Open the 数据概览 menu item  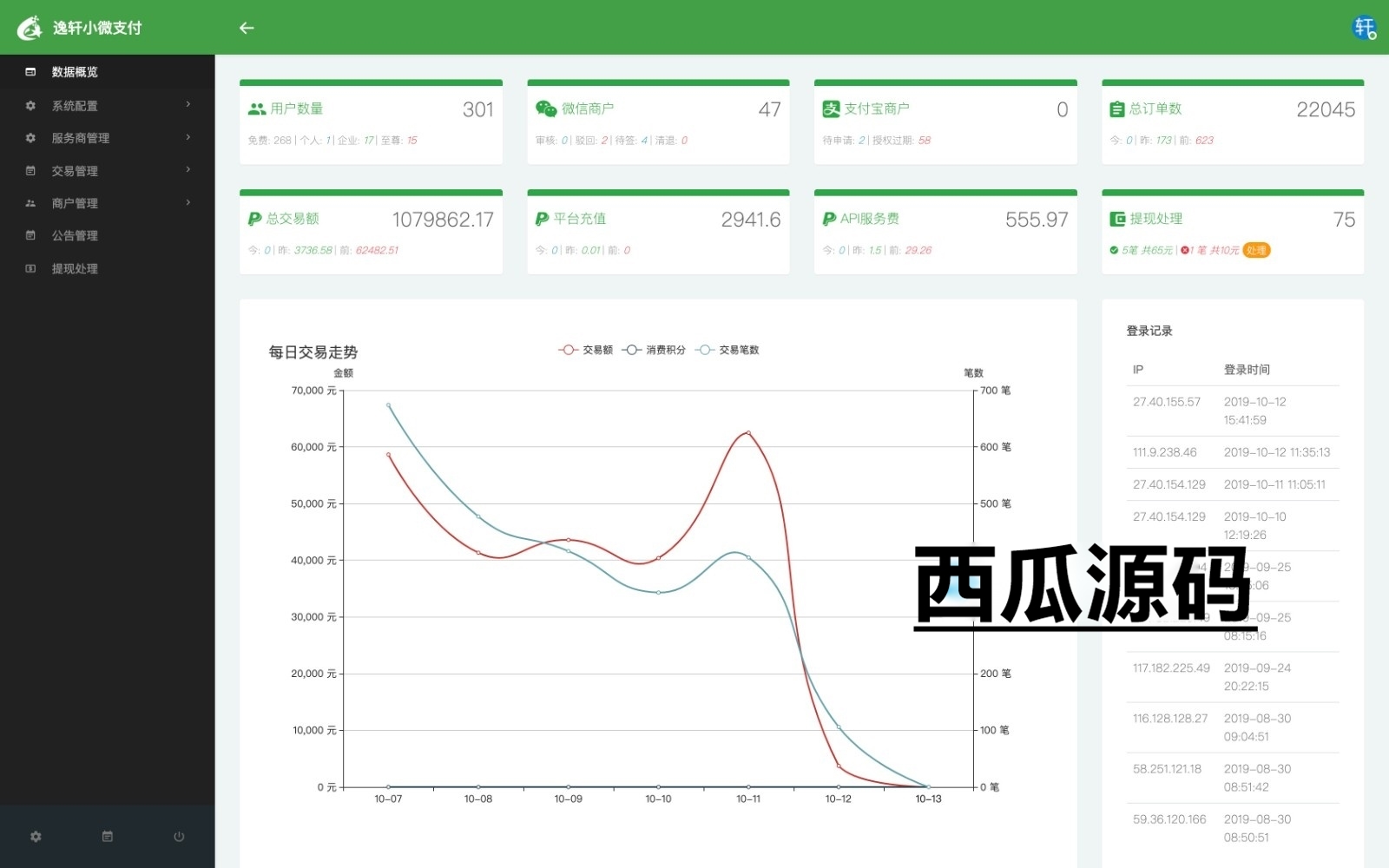108,72
